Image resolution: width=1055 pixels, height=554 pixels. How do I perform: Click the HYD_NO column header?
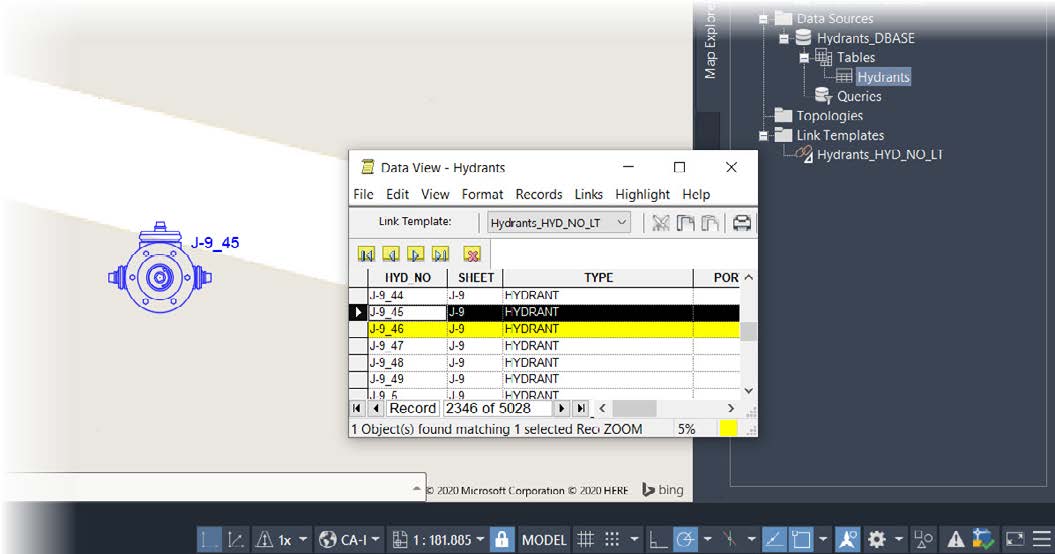[407, 277]
